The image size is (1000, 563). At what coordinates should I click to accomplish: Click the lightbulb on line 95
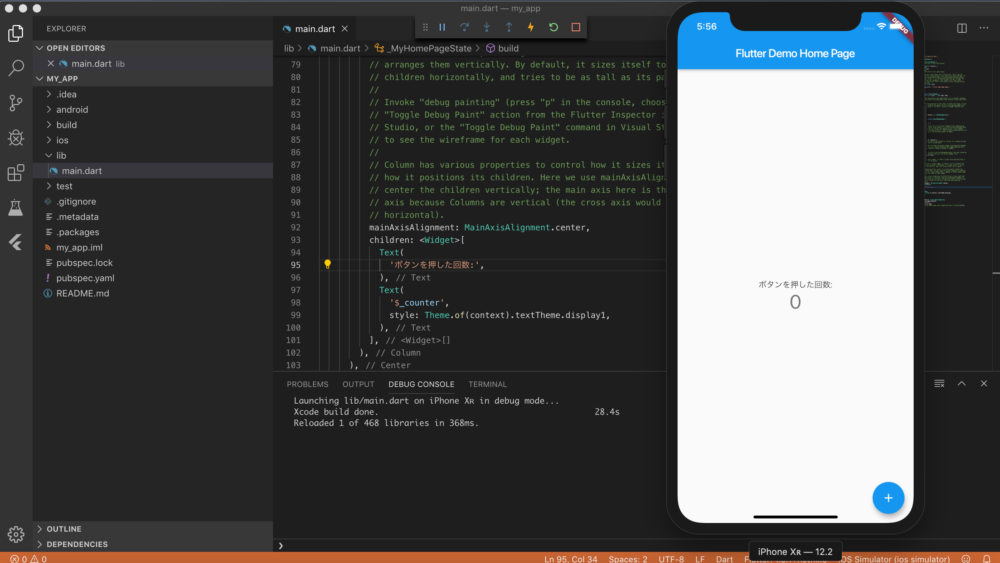pos(327,264)
